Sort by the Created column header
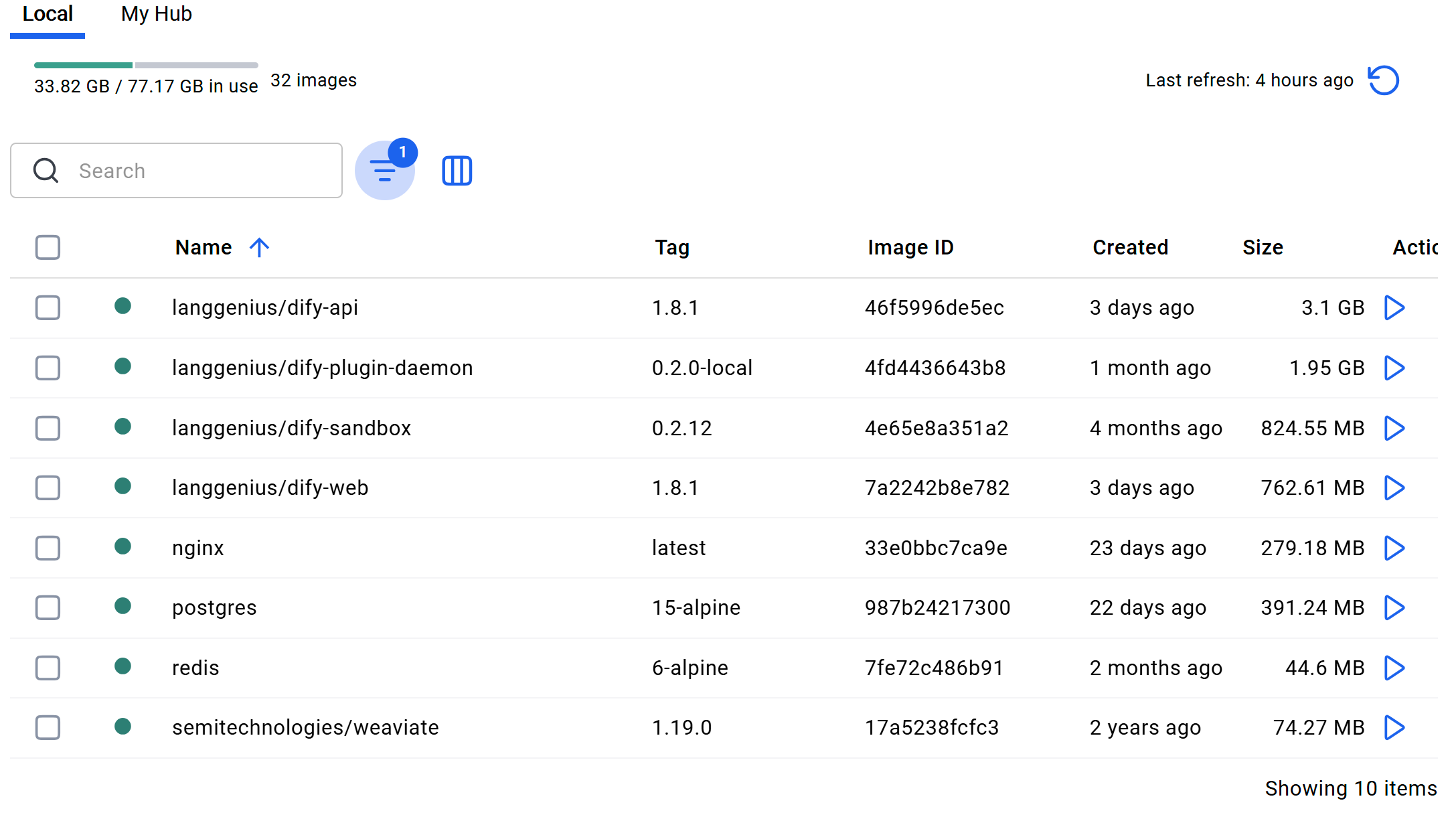Viewport: 1456px width, 817px height. (x=1130, y=248)
